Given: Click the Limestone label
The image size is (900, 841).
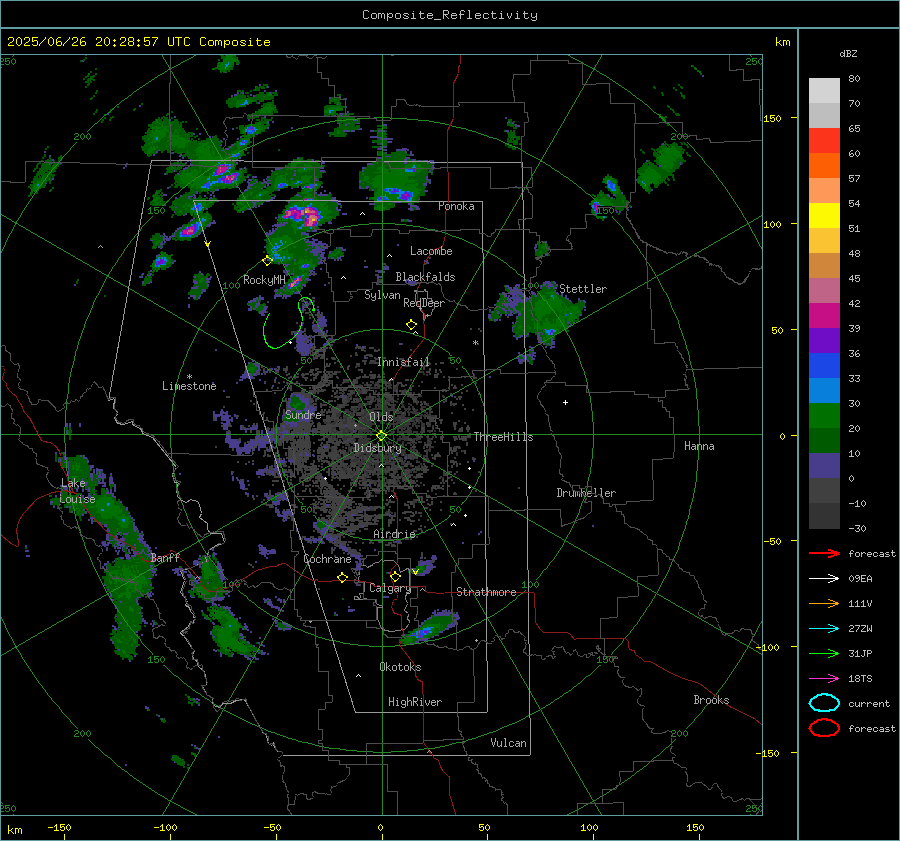Looking at the screenshot, I should click(x=189, y=386).
